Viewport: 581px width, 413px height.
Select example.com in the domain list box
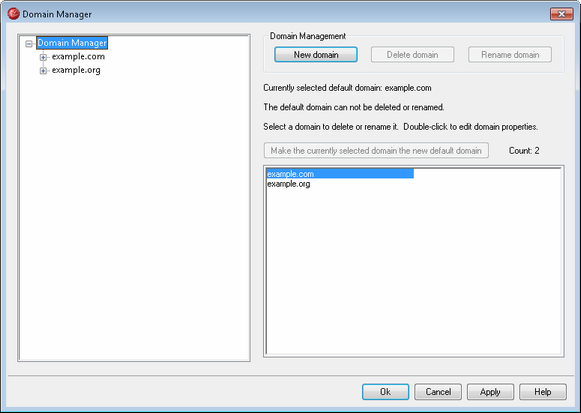[x=340, y=174]
